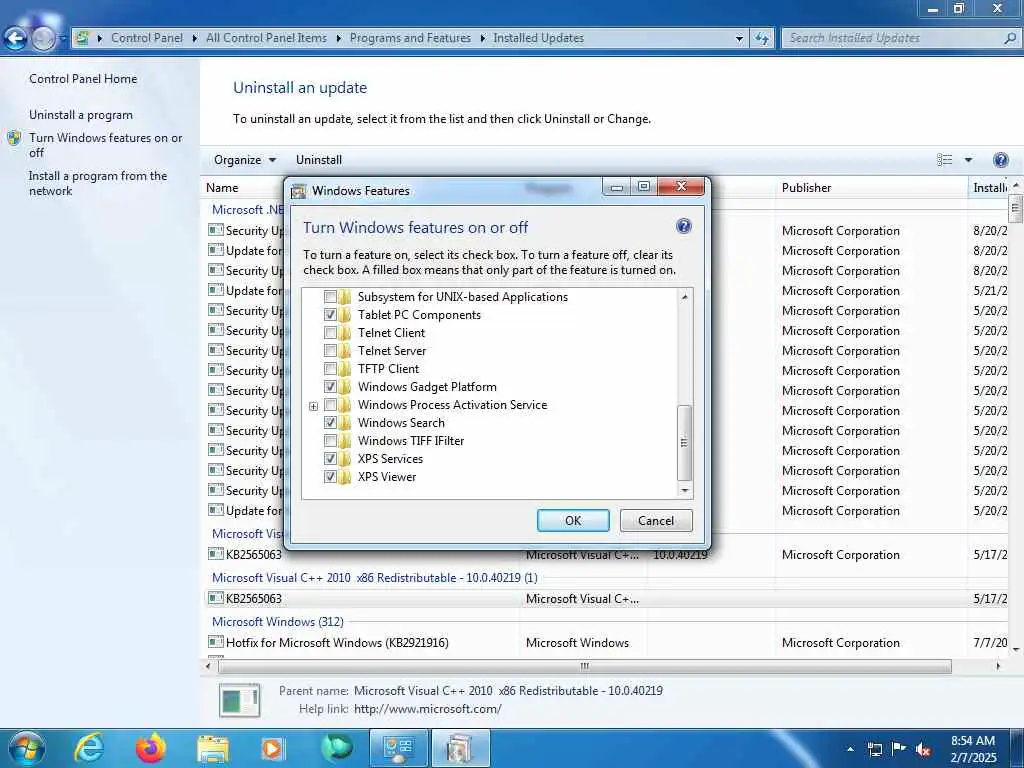1024x768 pixels.
Task: Uncheck XPS Services checkbox
Action: [330, 458]
